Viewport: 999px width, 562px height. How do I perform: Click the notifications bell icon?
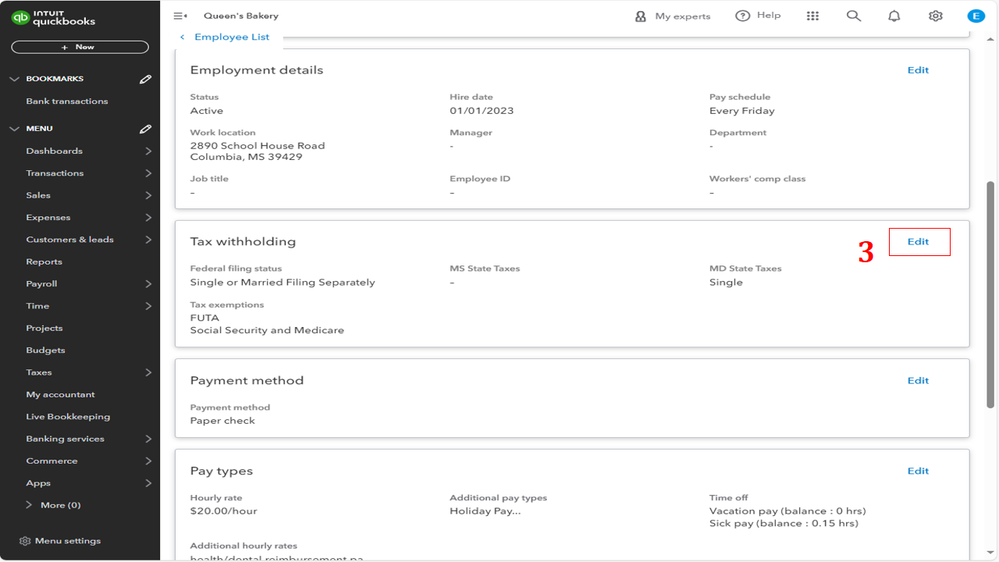(894, 16)
